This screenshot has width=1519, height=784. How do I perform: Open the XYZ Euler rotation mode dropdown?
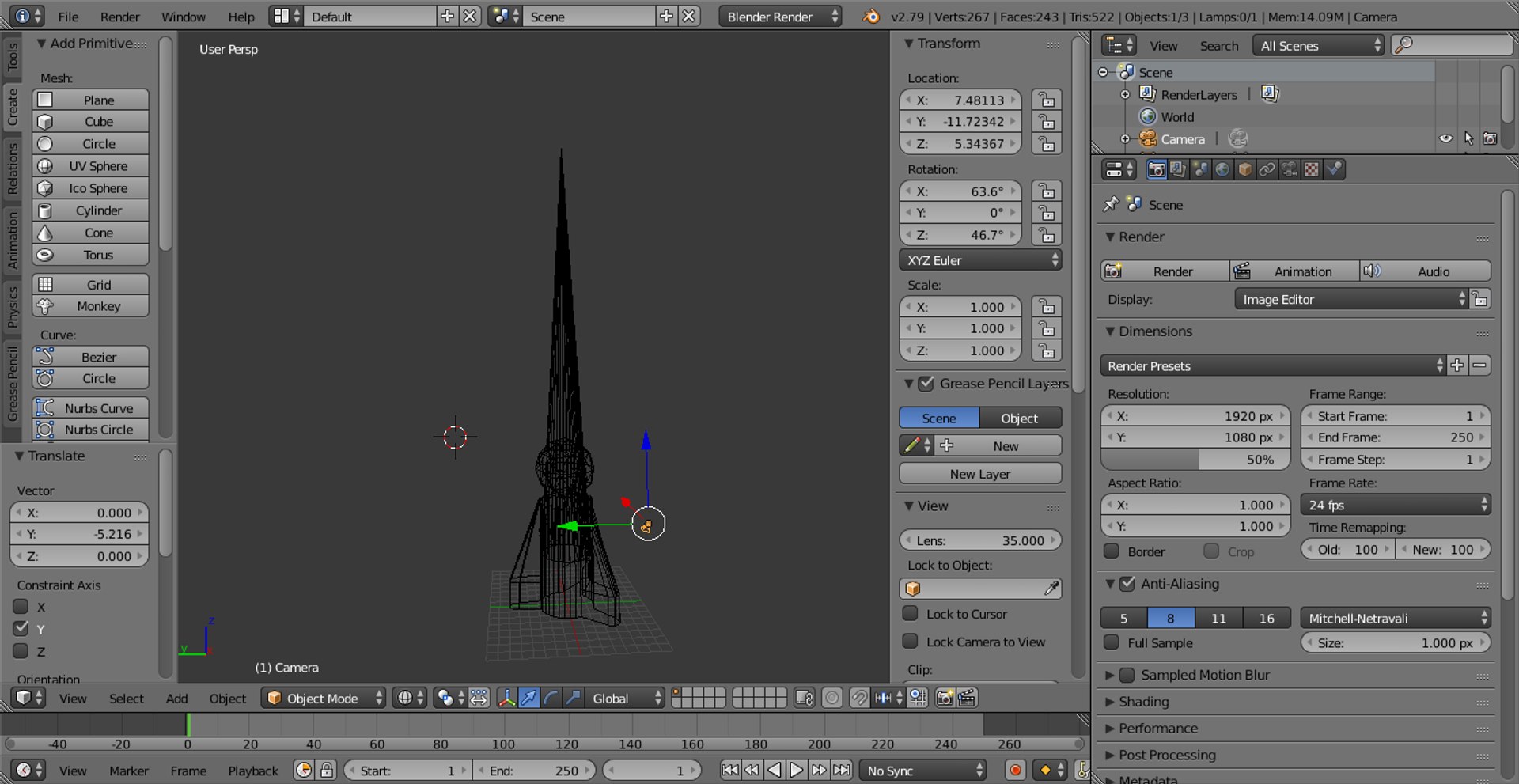coord(980,260)
